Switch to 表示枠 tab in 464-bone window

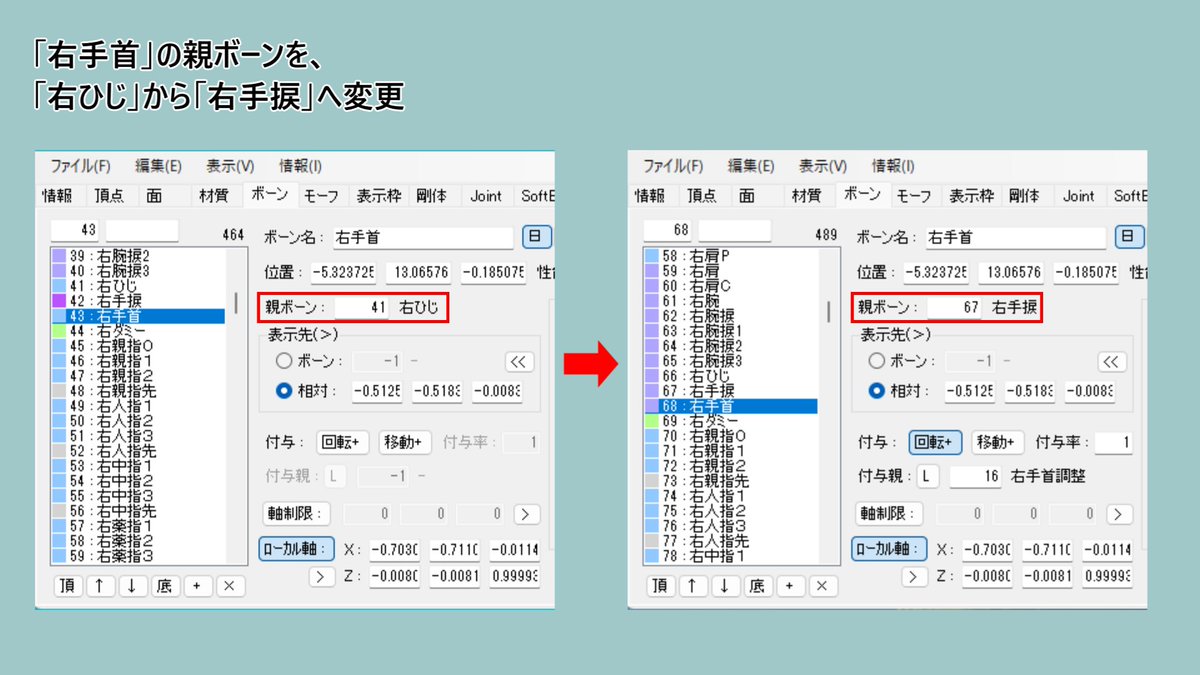[x=377, y=196]
